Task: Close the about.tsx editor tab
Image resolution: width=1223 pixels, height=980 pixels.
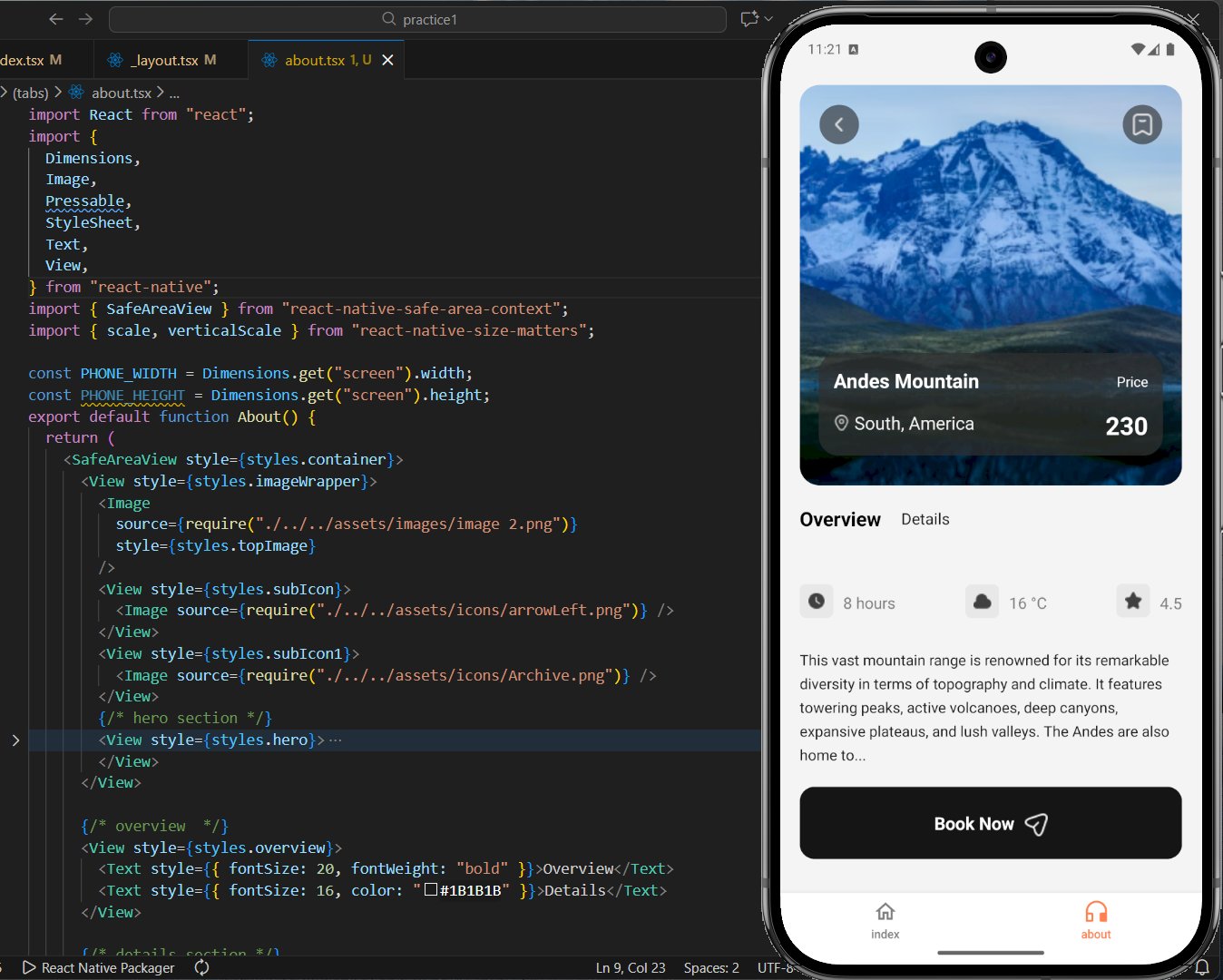Action: pos(387,61)
